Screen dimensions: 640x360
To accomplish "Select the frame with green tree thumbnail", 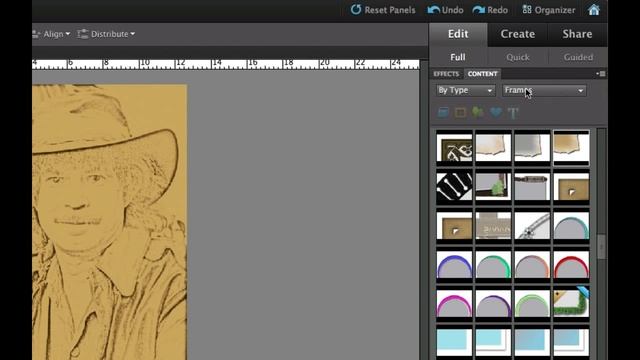I will point(493,187).
